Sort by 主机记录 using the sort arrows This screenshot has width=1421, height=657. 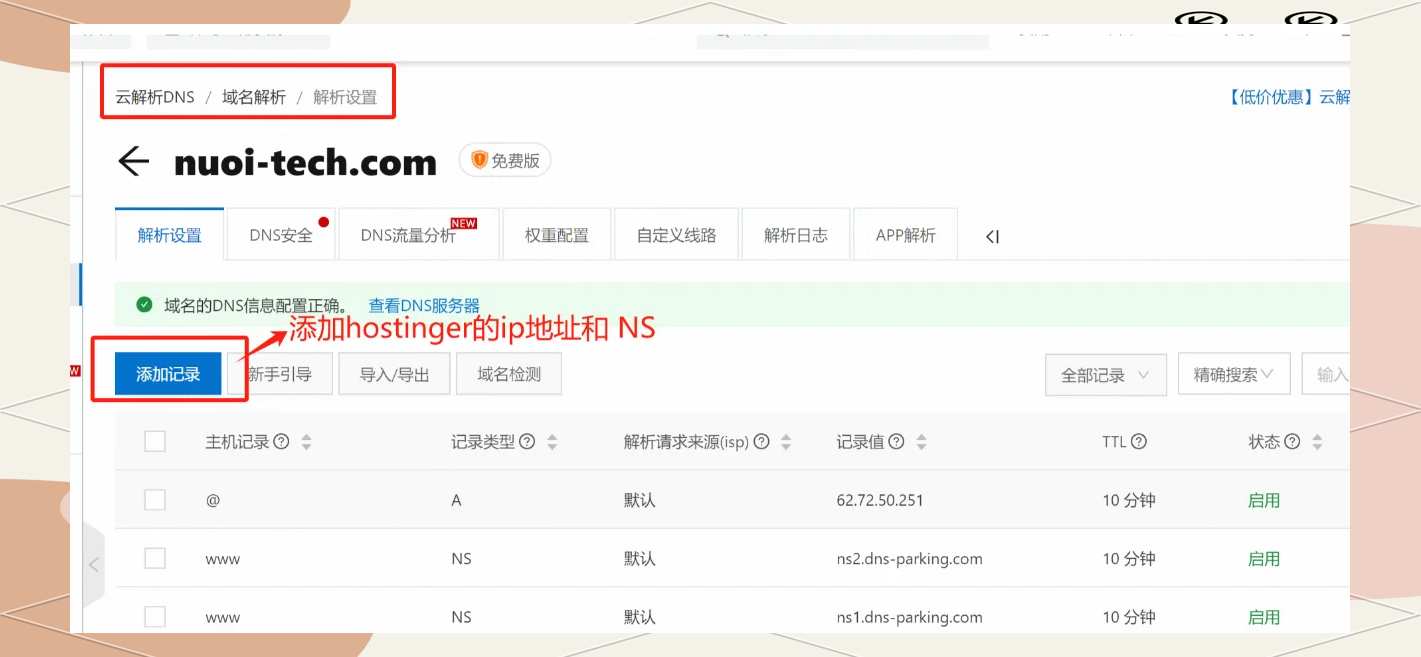click(x=306, y=442)
